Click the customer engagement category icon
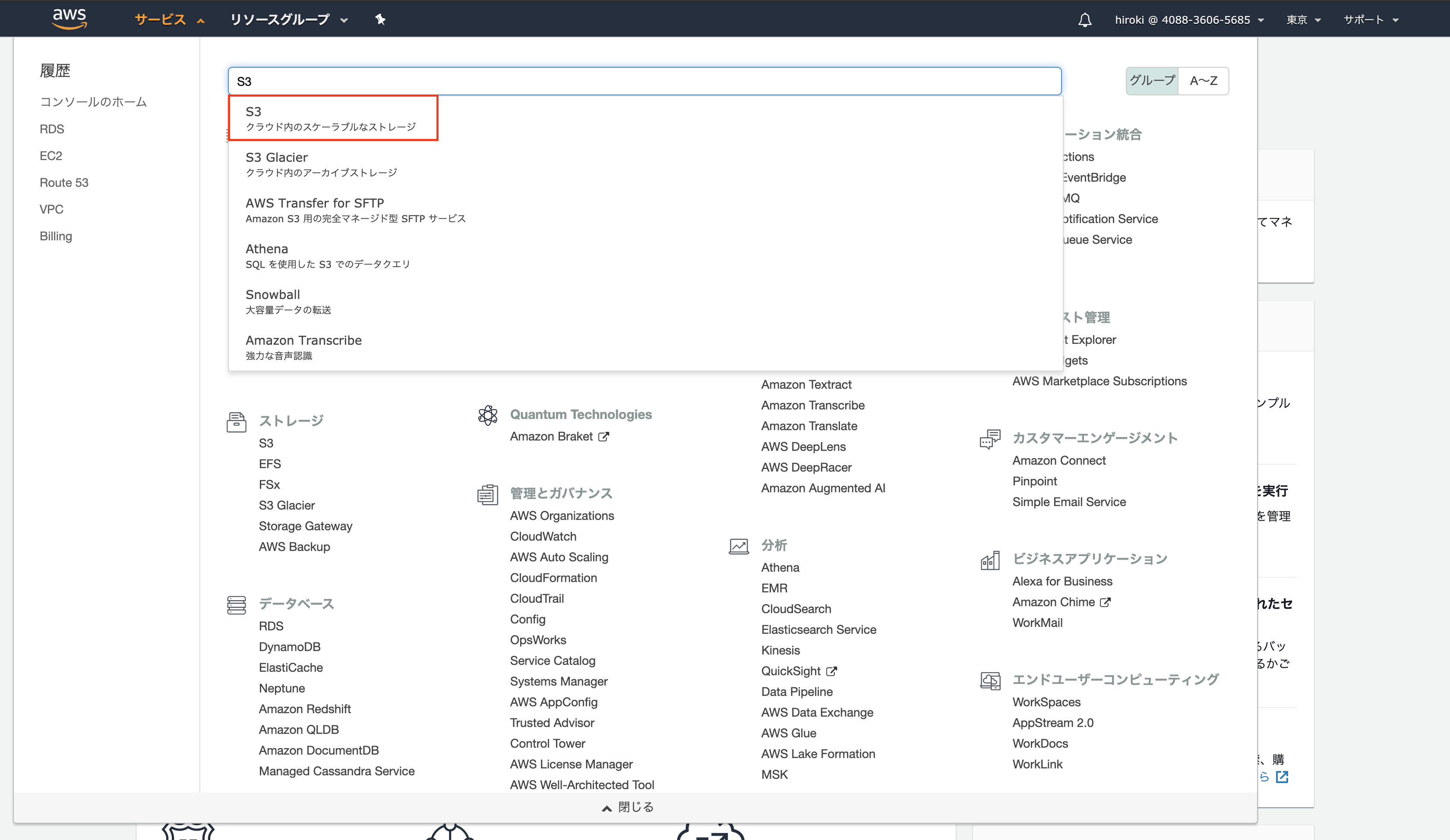Screen dimensions: 1450x840 990,439
